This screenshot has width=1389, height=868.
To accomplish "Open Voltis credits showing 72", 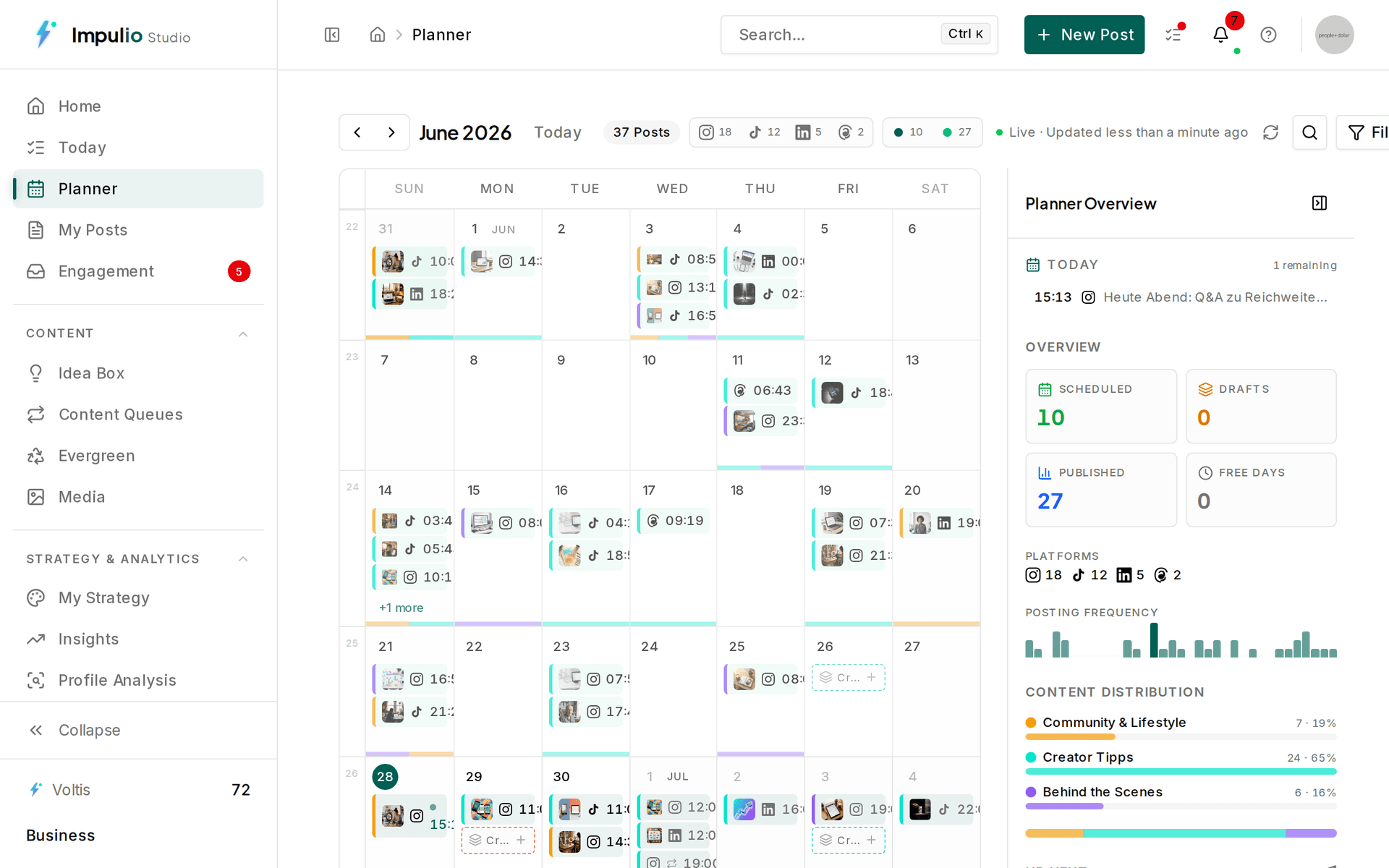I will tap(138, 790).
